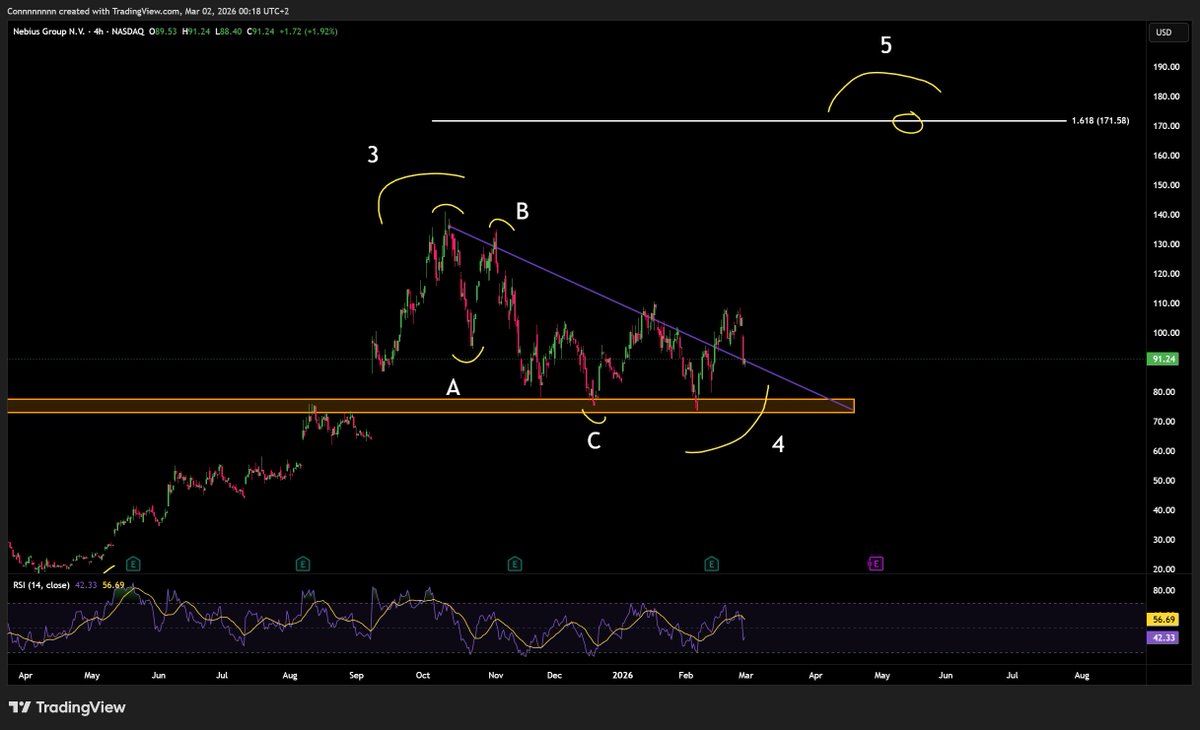Image resolution: width=1200 pixels, height=730 pixels.
Task: Click the 'C' wave text label
Action: coord(593,440)
